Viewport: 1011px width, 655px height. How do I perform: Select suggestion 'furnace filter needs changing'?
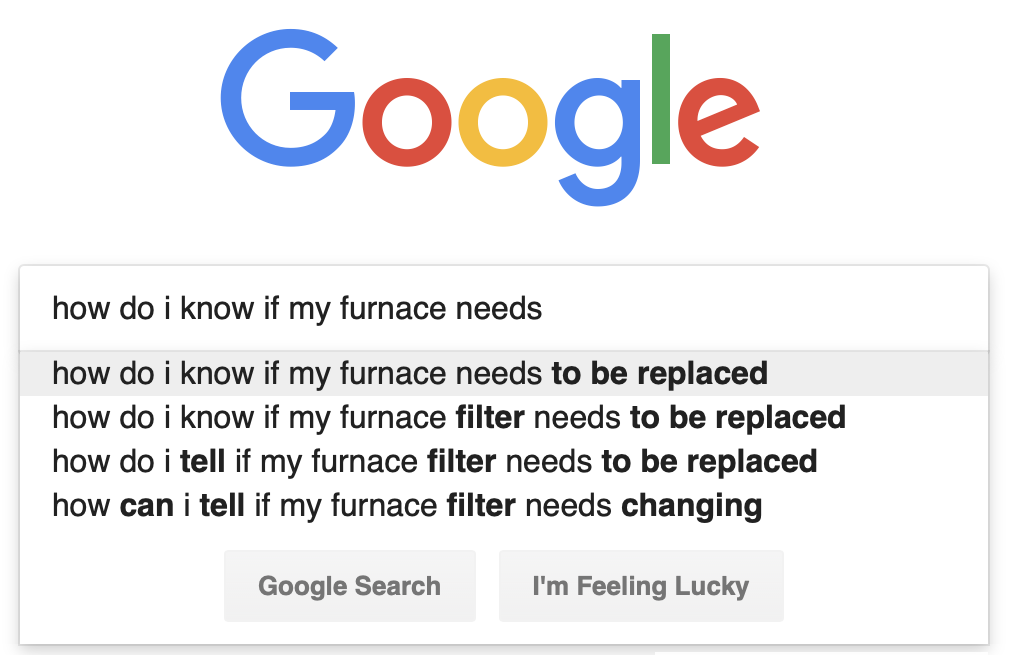[504, 505]
